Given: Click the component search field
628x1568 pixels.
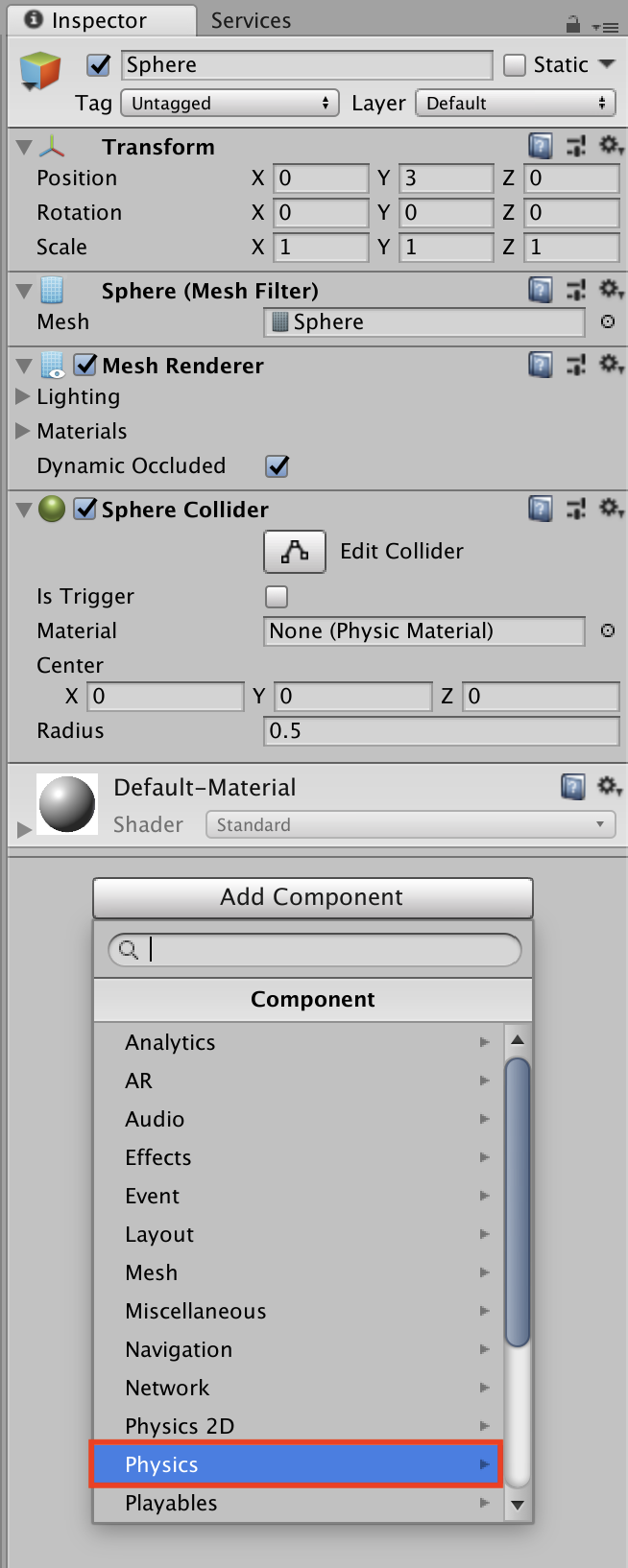Looking at the screenshot, I should (326, 950).
